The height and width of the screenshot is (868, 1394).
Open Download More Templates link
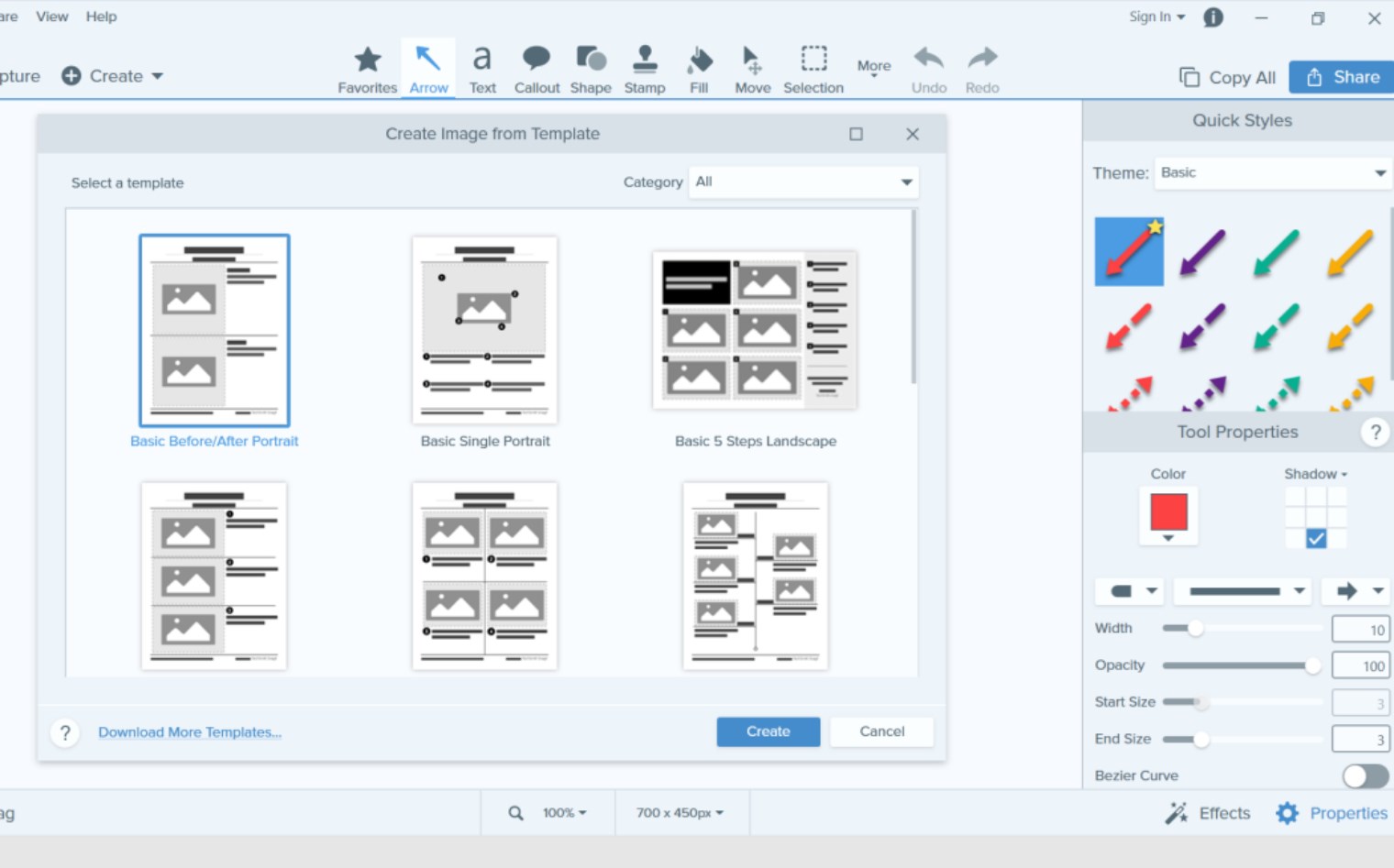point(190,731)
